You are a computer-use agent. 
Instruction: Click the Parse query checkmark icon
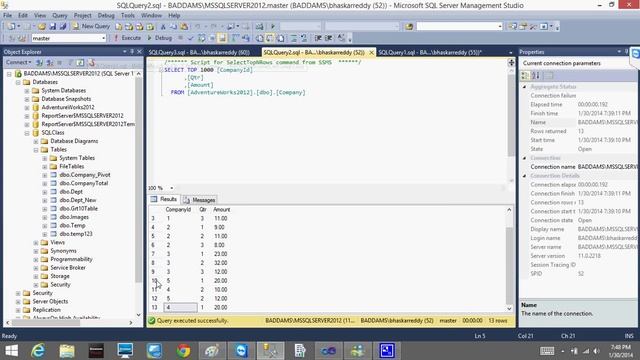191,38
